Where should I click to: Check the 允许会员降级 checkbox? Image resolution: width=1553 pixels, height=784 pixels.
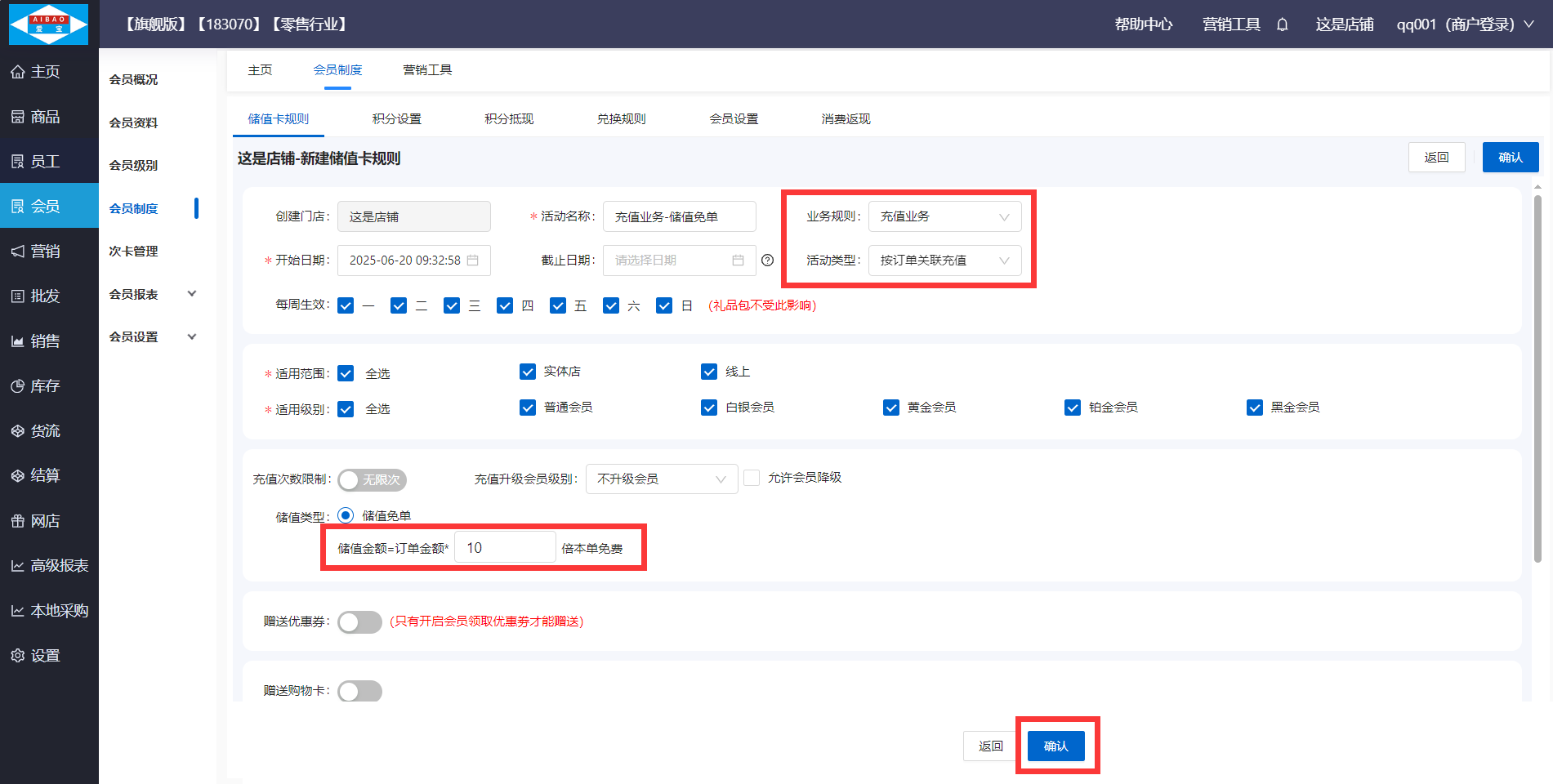(752, 478)
